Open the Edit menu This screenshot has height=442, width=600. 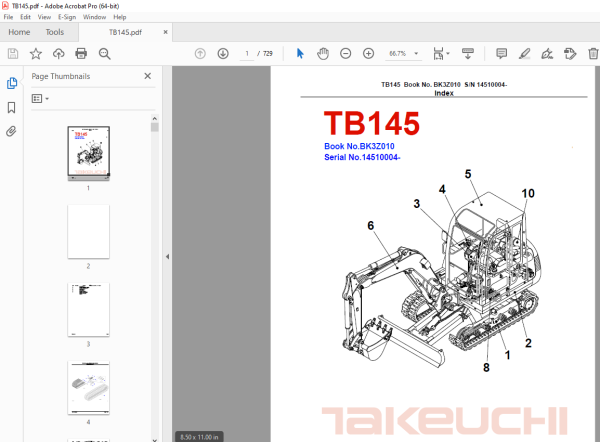click(25, 17)
